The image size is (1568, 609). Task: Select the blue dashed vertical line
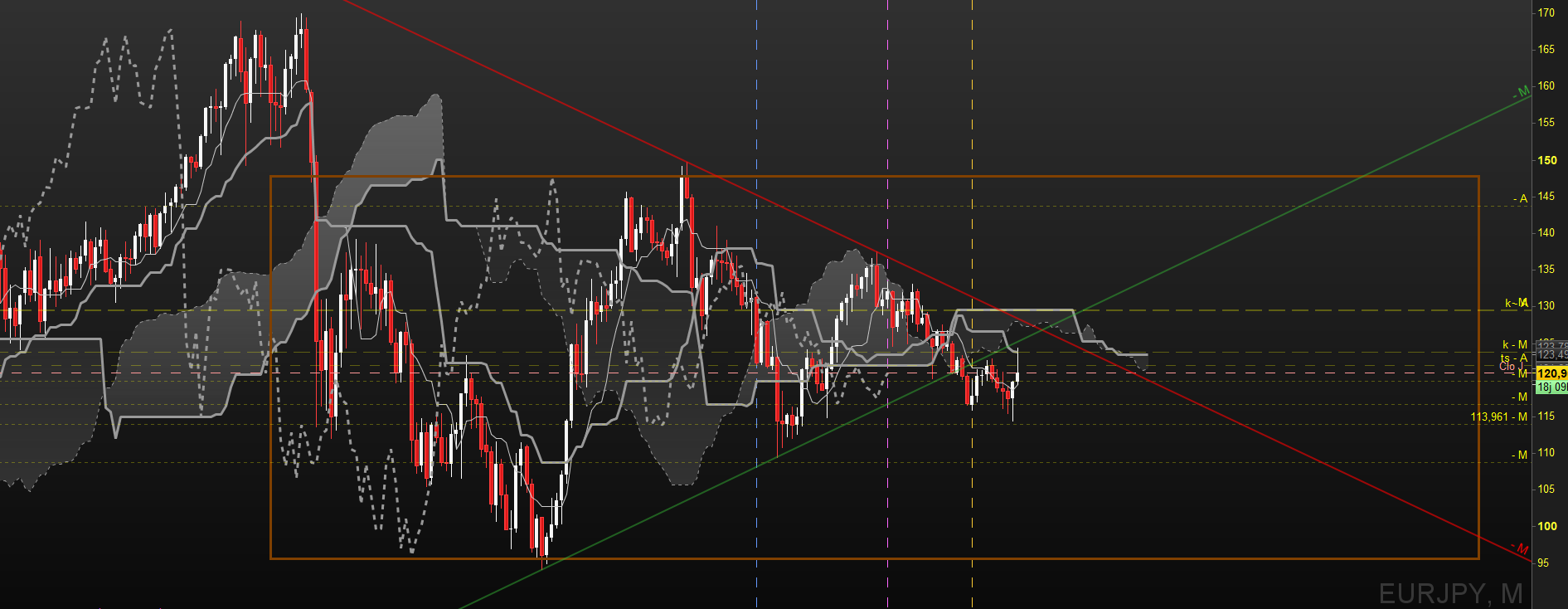(757, 304)
